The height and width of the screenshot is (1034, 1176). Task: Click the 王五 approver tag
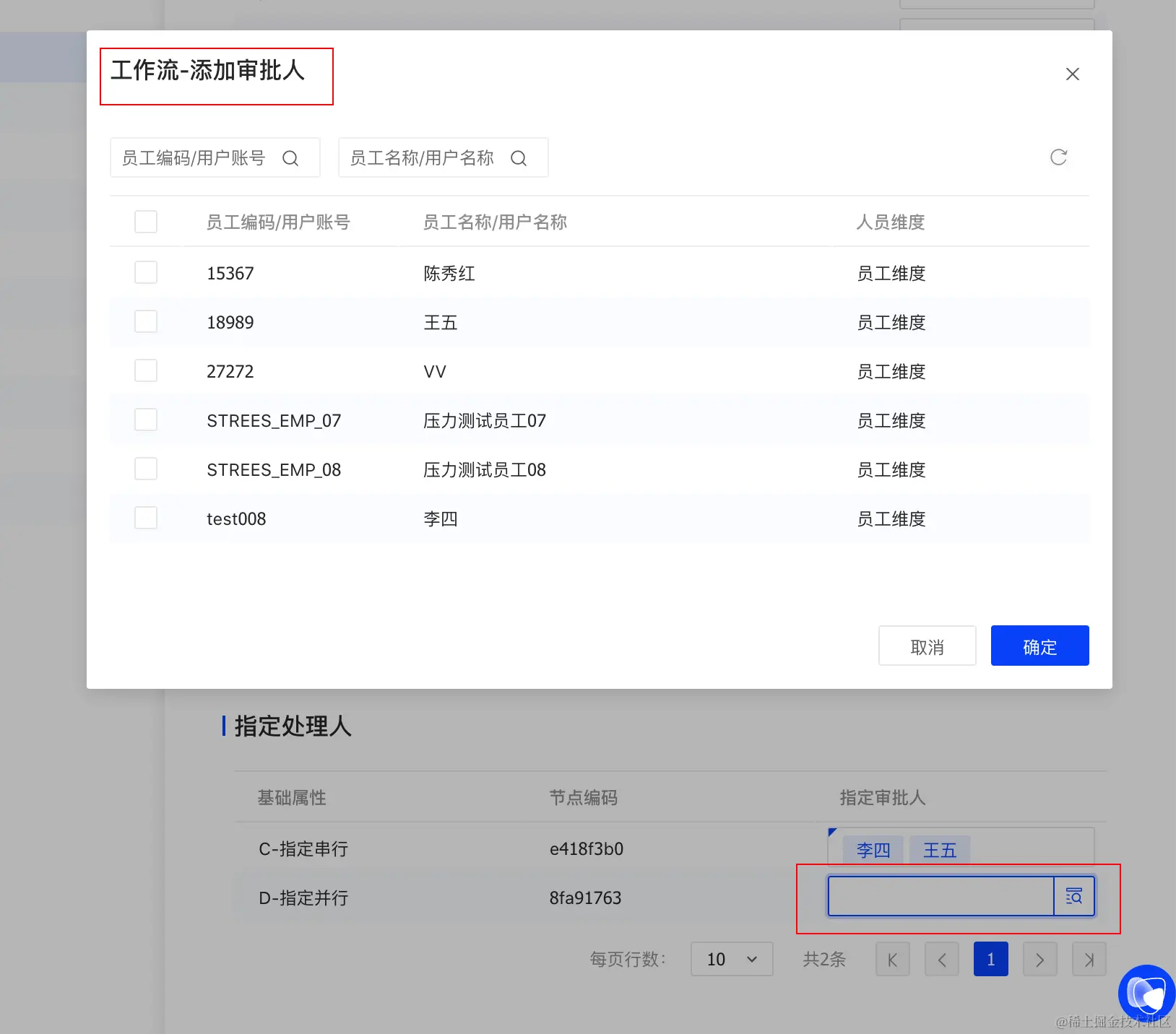[x=940, y=851]
